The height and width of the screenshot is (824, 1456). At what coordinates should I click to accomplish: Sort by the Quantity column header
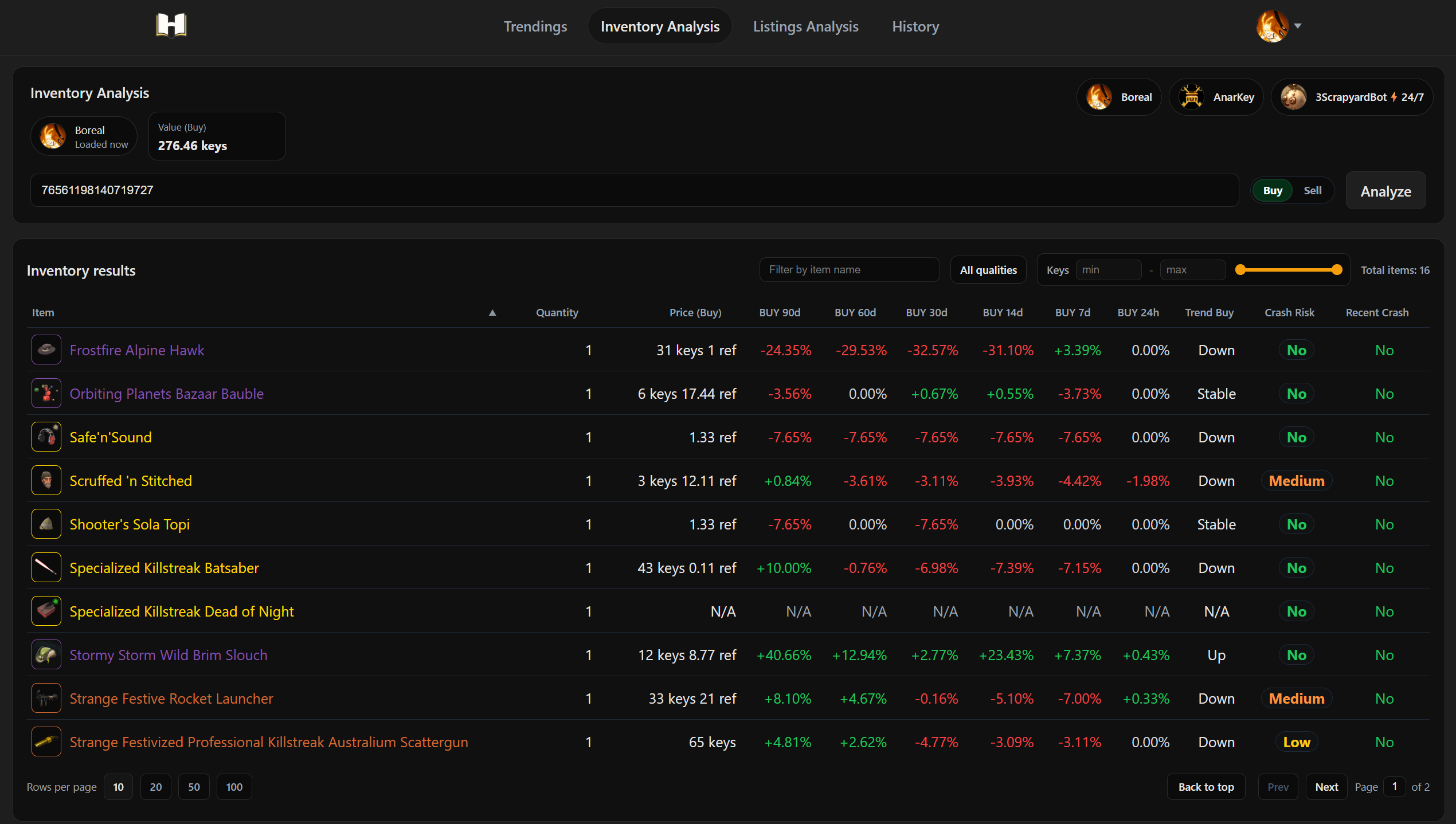tap(557, 312)
